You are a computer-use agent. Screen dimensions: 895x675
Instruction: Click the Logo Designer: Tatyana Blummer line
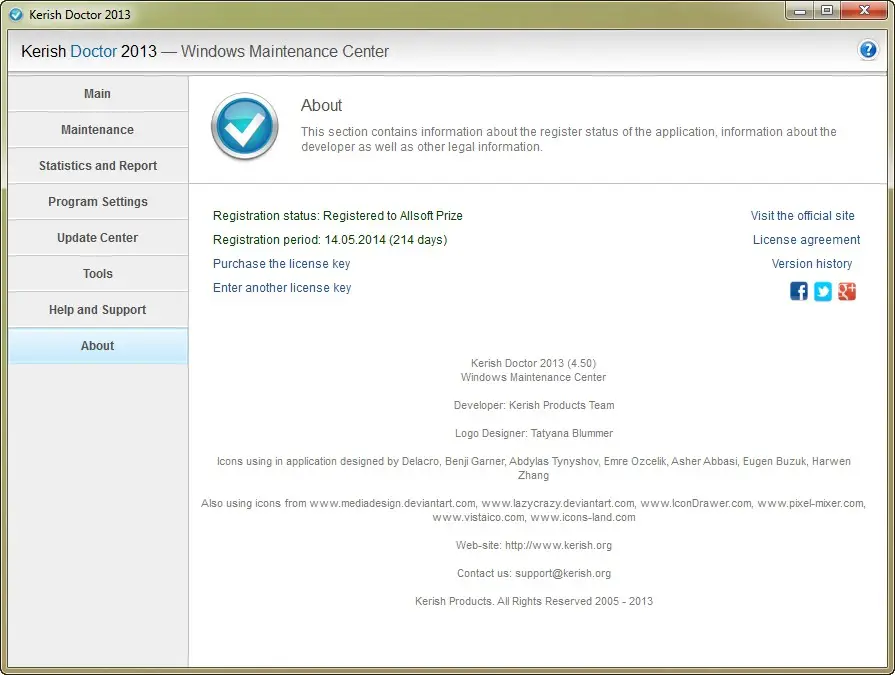(x=534, y=433)
